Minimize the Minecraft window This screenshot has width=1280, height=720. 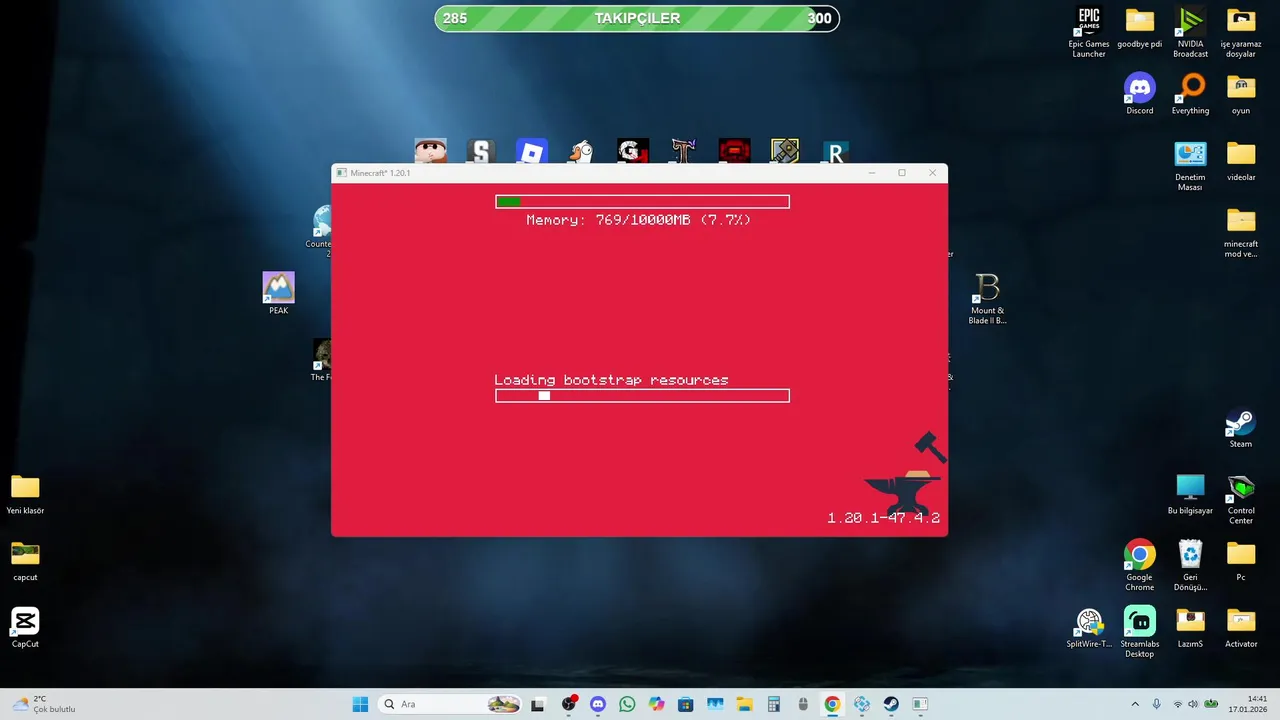click(x=871, y=173)
